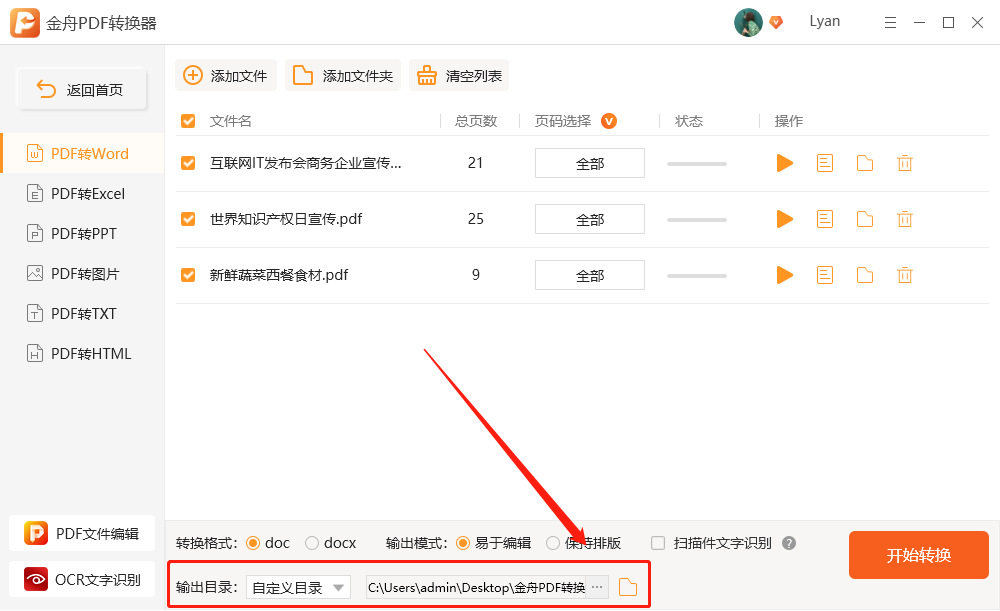Open 自定义目录 output directory dropdown

[298, 587]
